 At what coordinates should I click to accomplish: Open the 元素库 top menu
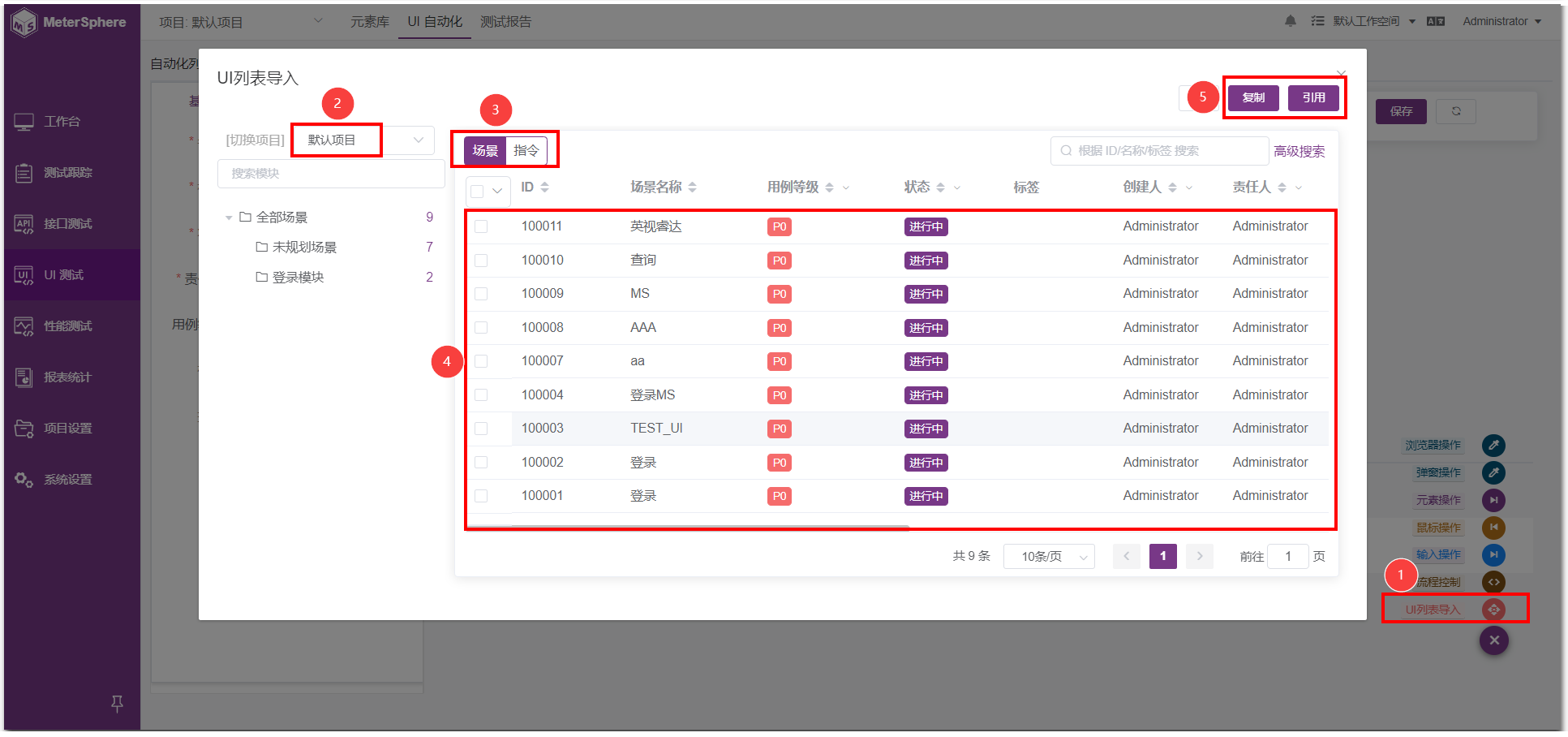[x=370, y=22]
